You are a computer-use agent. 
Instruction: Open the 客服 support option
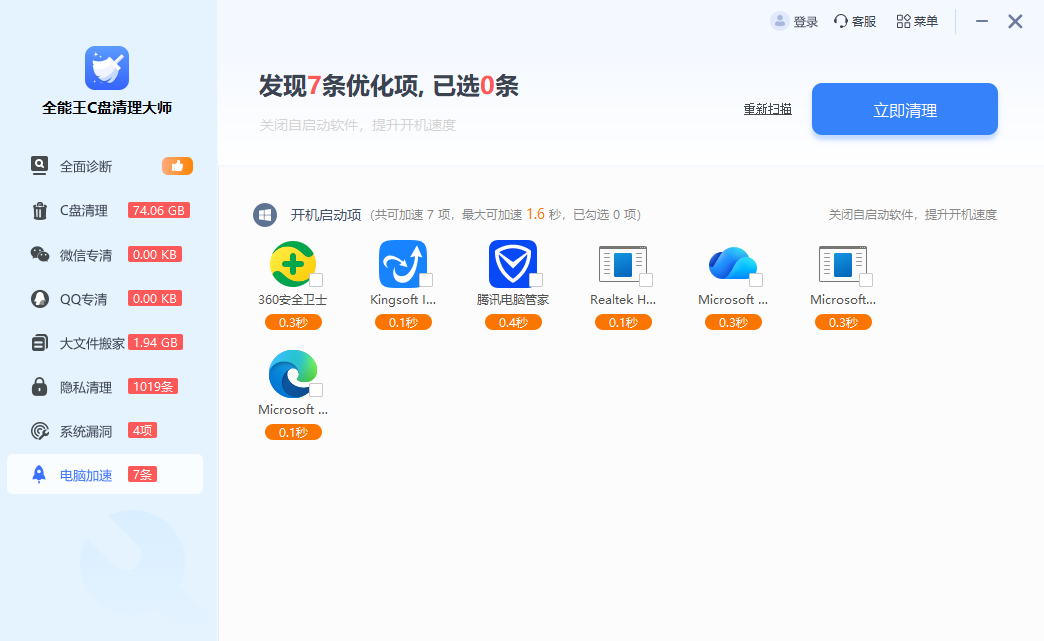coord(855,21)
